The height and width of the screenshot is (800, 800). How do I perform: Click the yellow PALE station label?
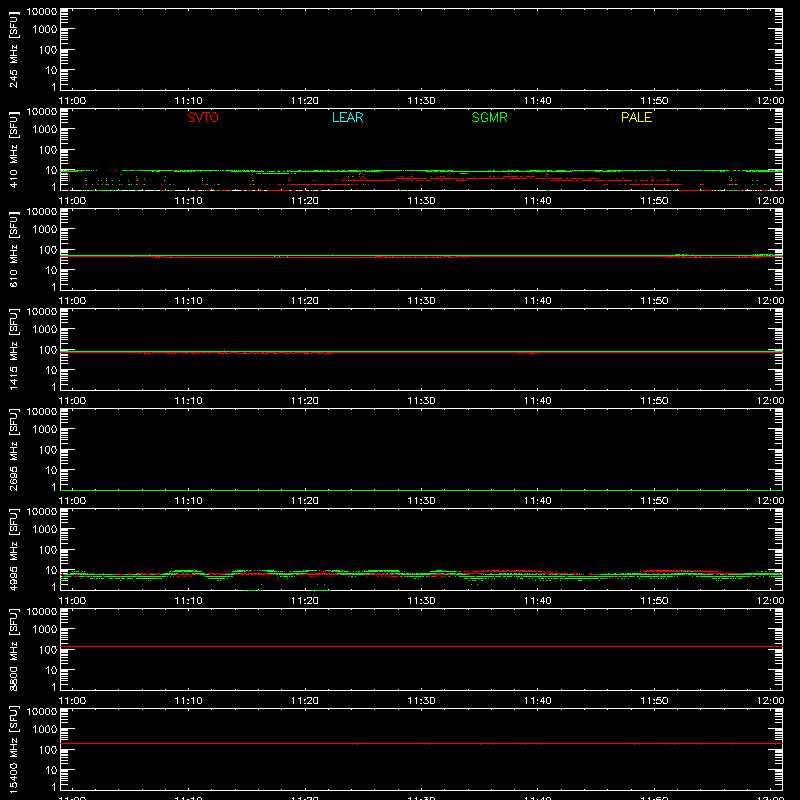point(636,117)
